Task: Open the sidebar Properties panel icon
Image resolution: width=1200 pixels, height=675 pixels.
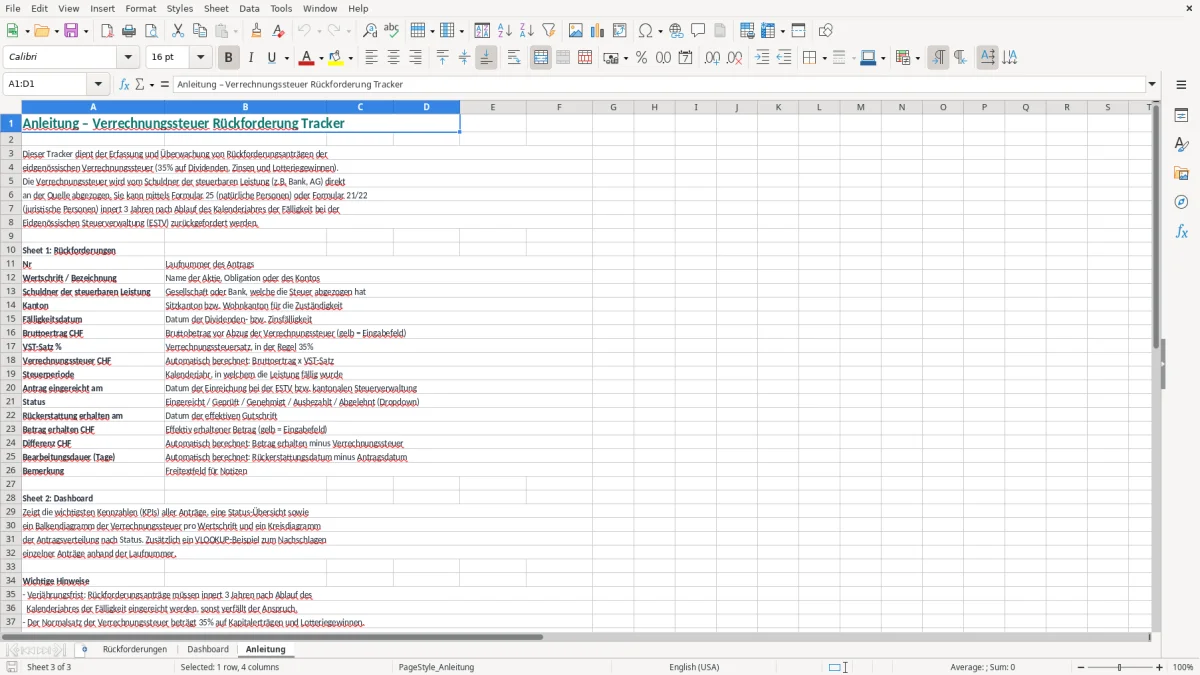Action: [x=1181, y=116]
